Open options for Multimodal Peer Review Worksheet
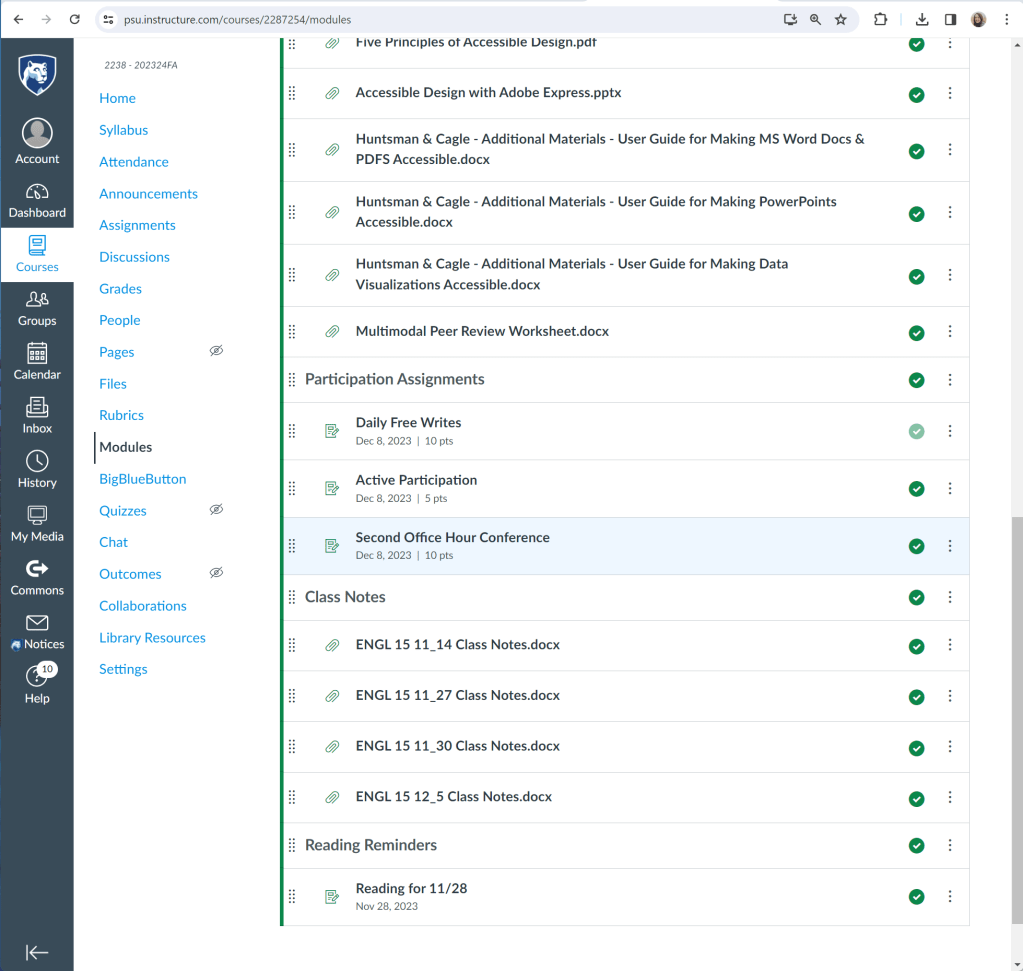The image size is (1023, 971). pos(950,332)
